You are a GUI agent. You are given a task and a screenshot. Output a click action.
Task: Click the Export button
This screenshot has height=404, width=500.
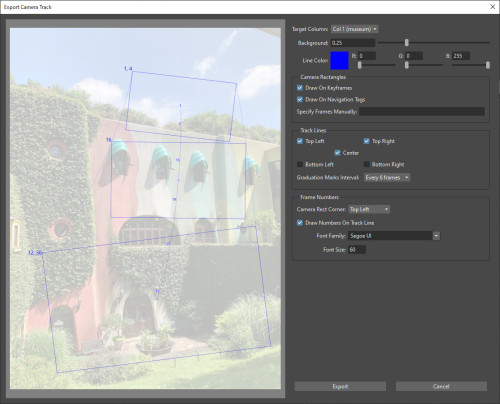[340, 386]
